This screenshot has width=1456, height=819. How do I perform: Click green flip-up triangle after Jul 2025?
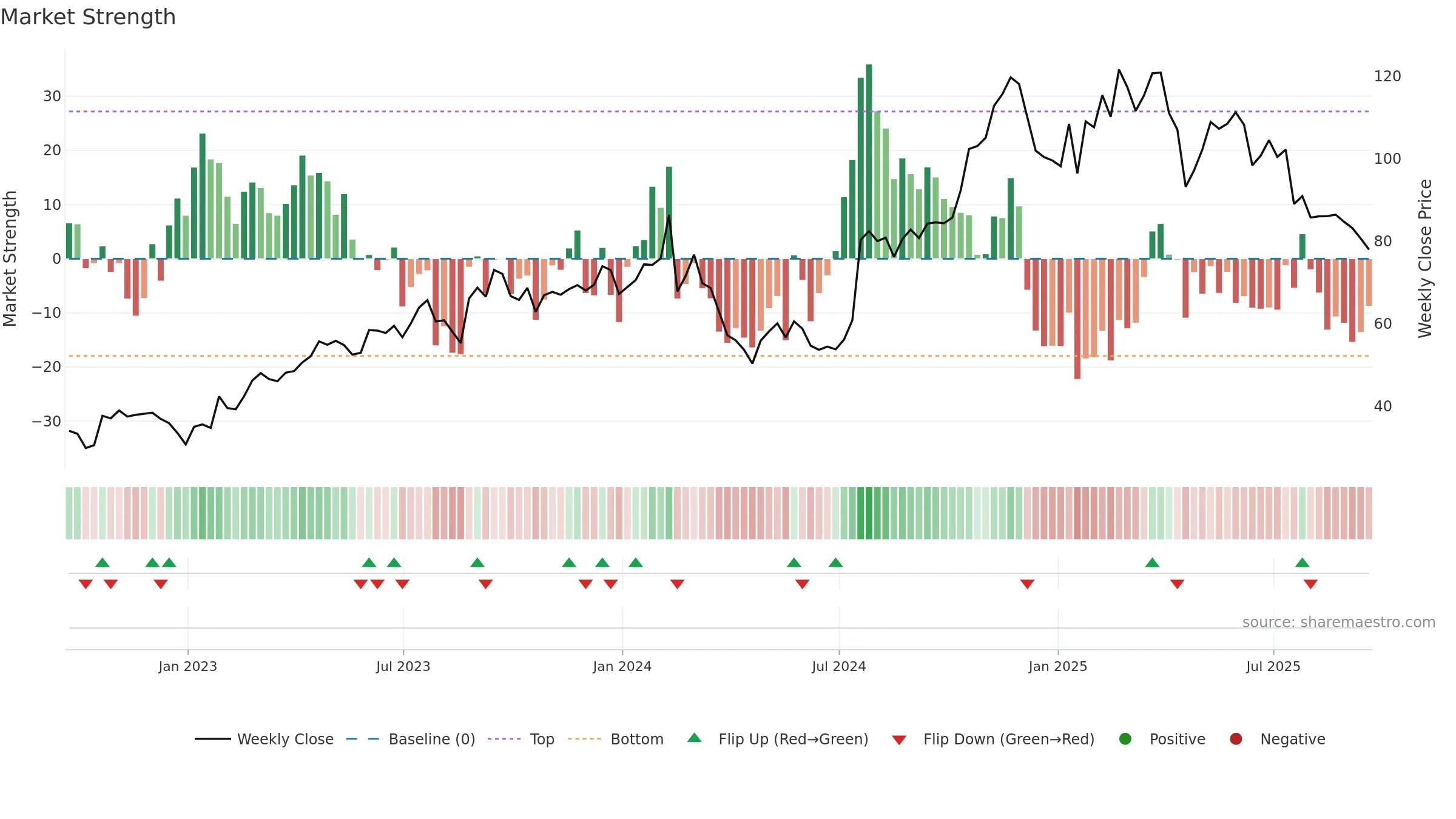pos(1303,562)
